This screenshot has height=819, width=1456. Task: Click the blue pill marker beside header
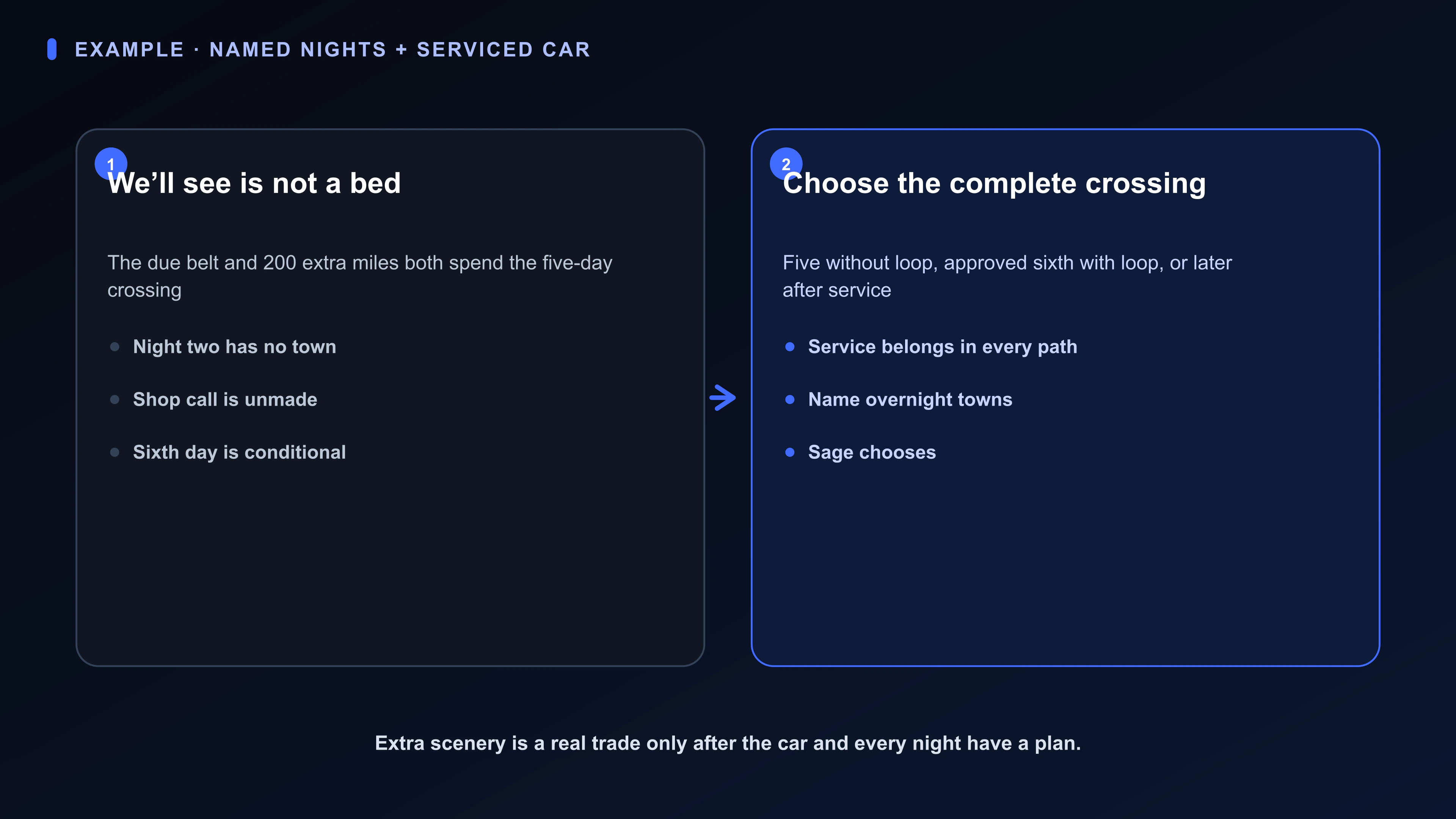click(x=52, y=49)
